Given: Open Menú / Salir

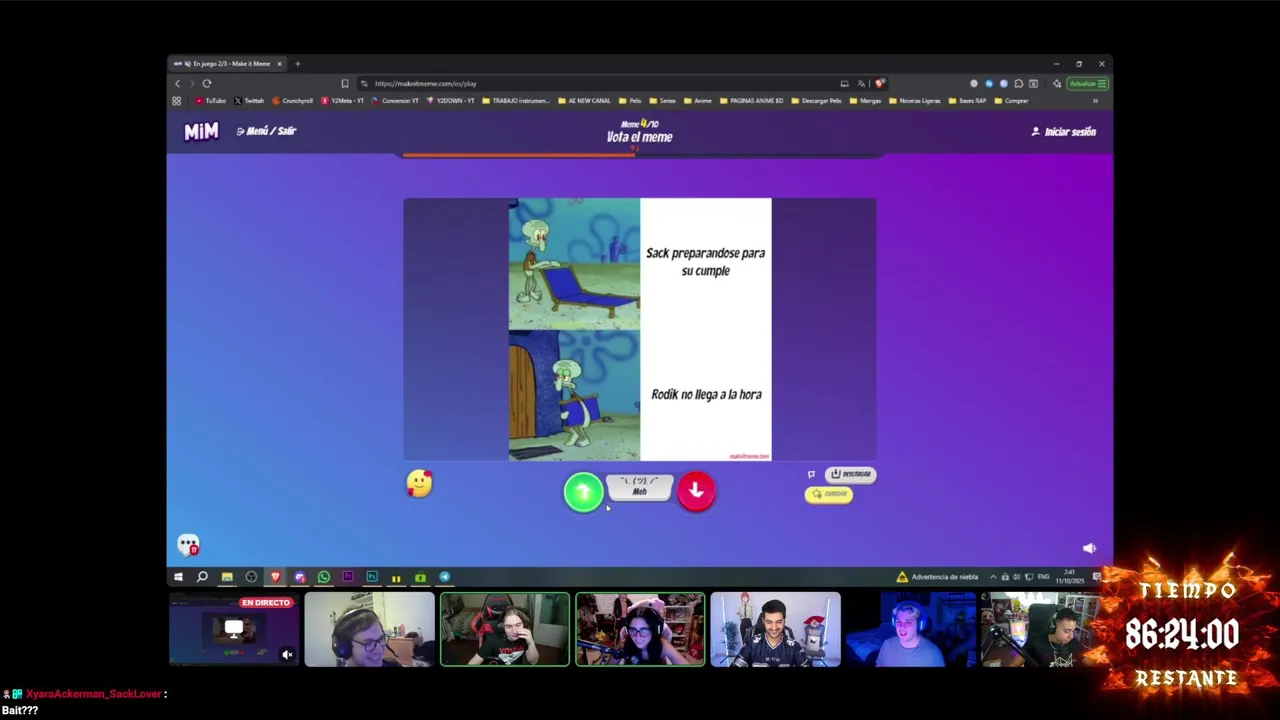Looking at the screenshot, I should click(266, 131).
